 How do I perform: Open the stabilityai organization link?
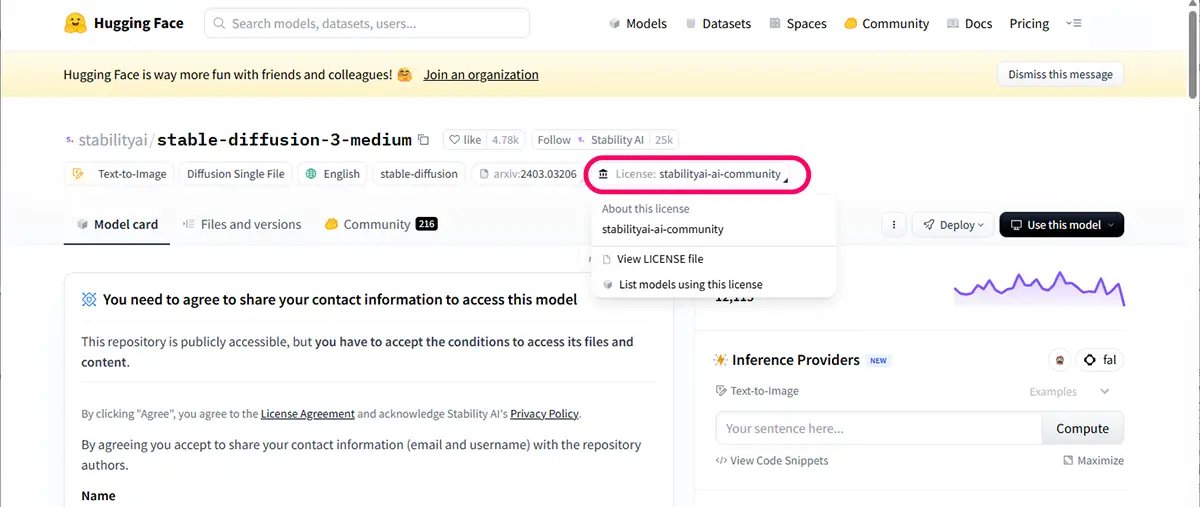(x=113, y=140)
